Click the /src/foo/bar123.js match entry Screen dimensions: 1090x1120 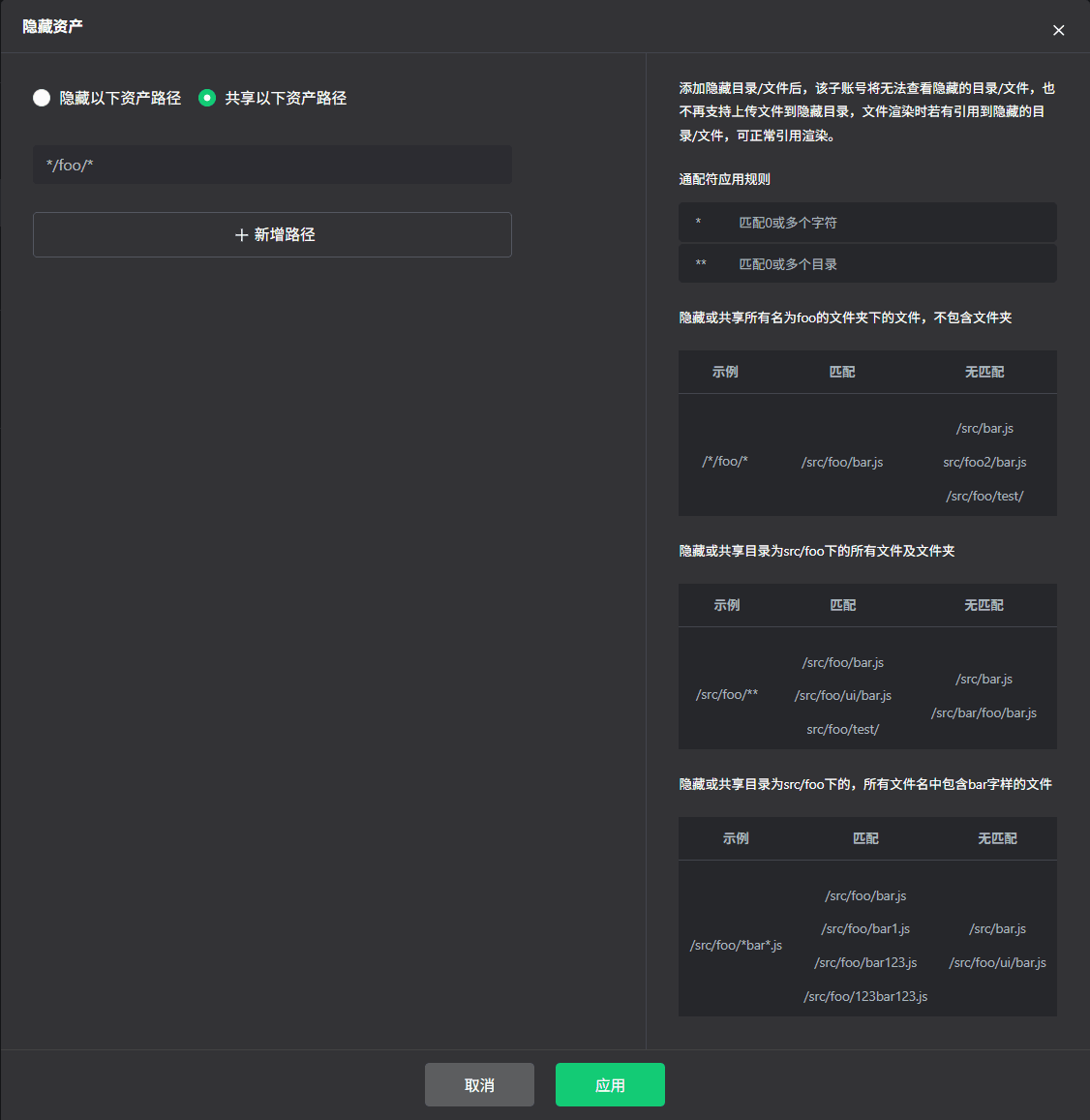click(x=865, y=962)
